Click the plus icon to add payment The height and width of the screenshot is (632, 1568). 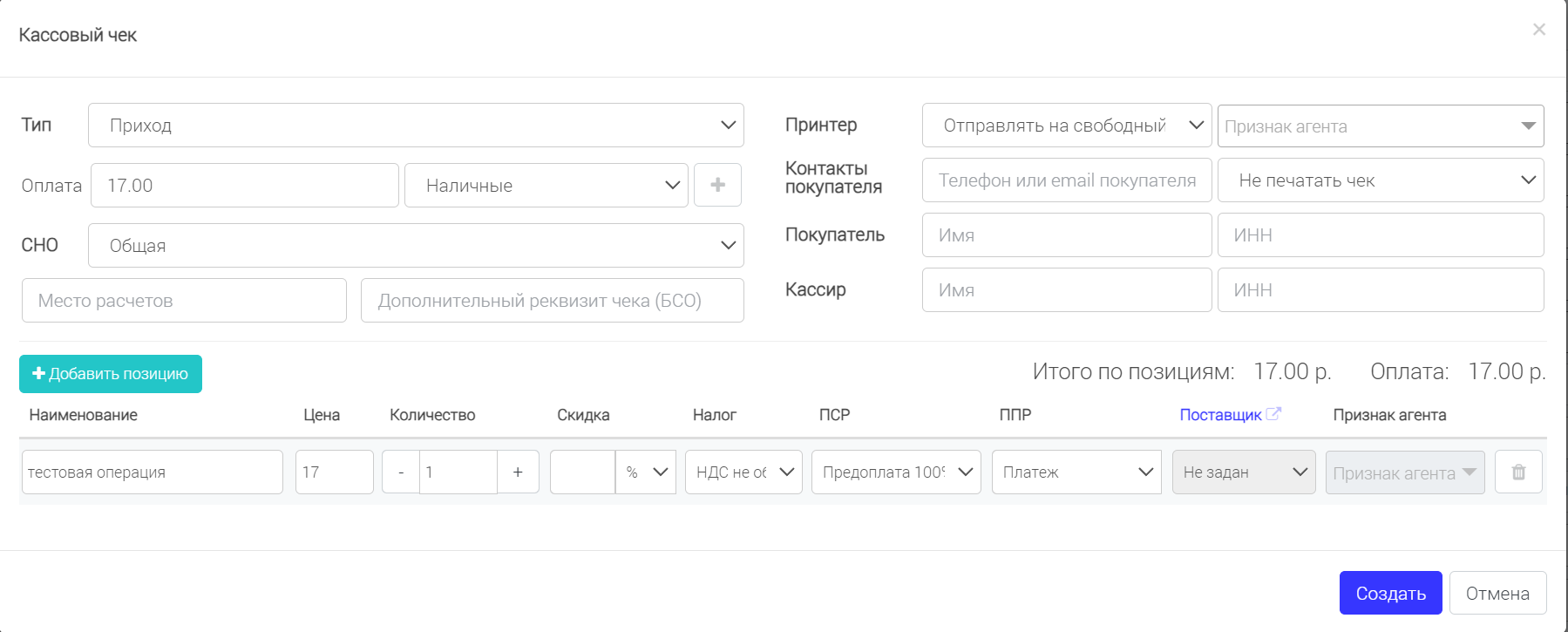(x=717, y=185)
